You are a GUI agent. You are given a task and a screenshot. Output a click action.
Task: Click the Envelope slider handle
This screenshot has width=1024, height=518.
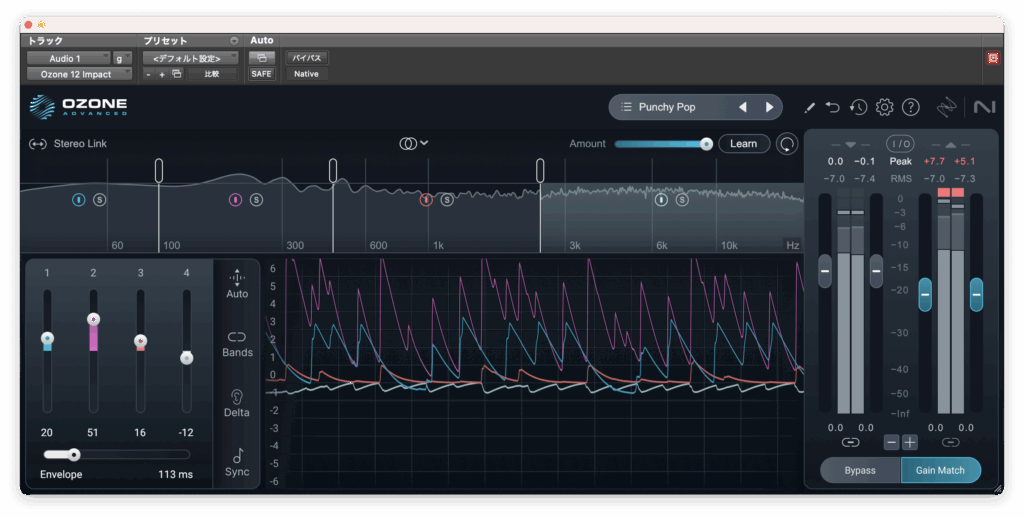point(73,454)
